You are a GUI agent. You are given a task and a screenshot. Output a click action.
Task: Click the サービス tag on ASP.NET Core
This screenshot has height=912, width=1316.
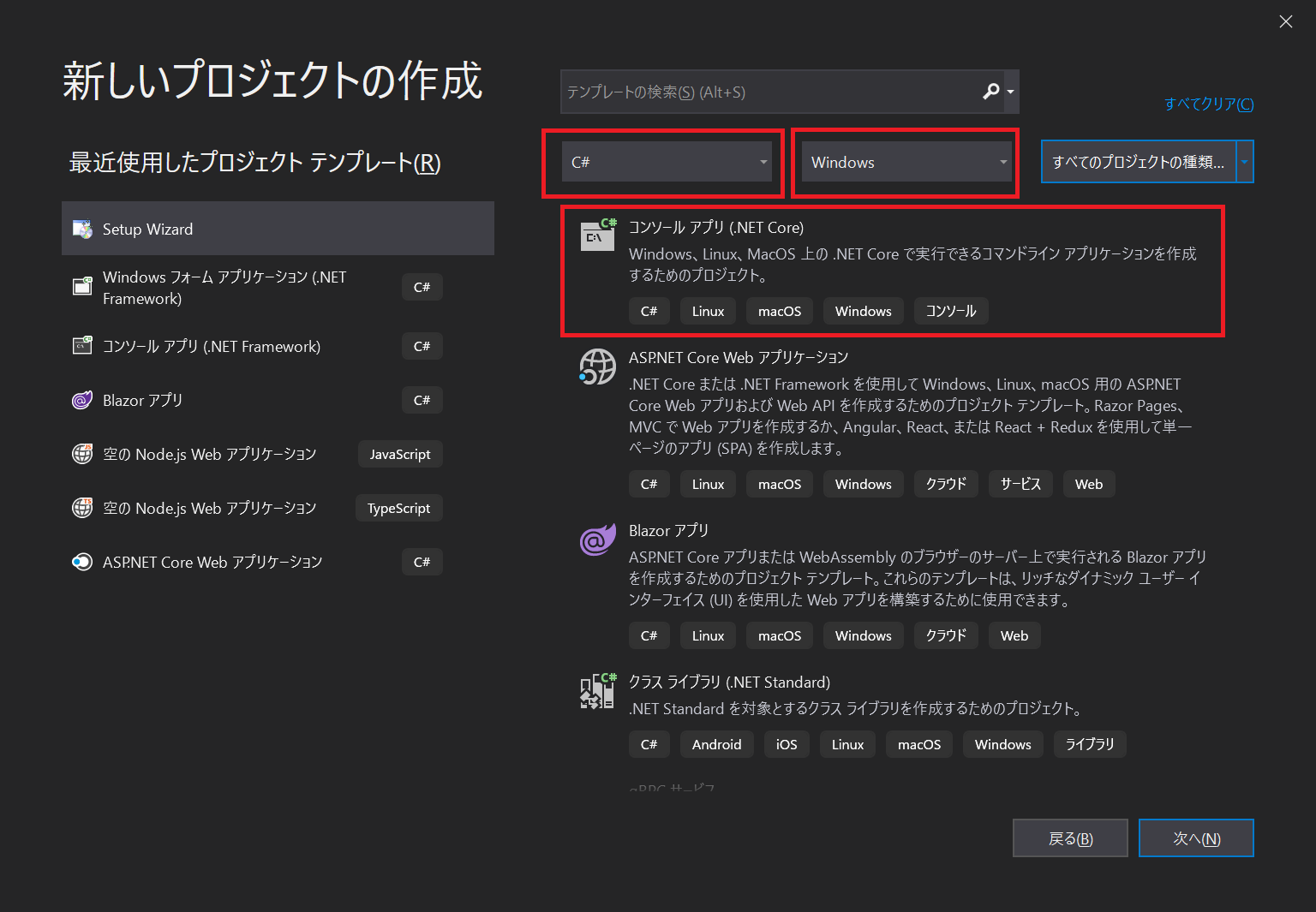pos(1021,484)
